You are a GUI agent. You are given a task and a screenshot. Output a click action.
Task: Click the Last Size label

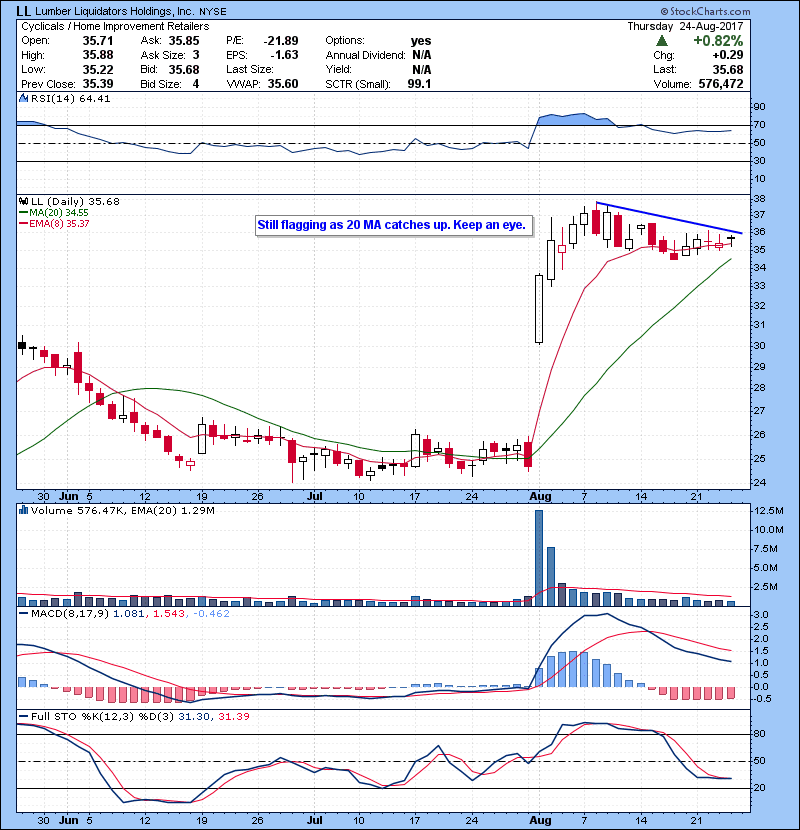tap(249, 69)
